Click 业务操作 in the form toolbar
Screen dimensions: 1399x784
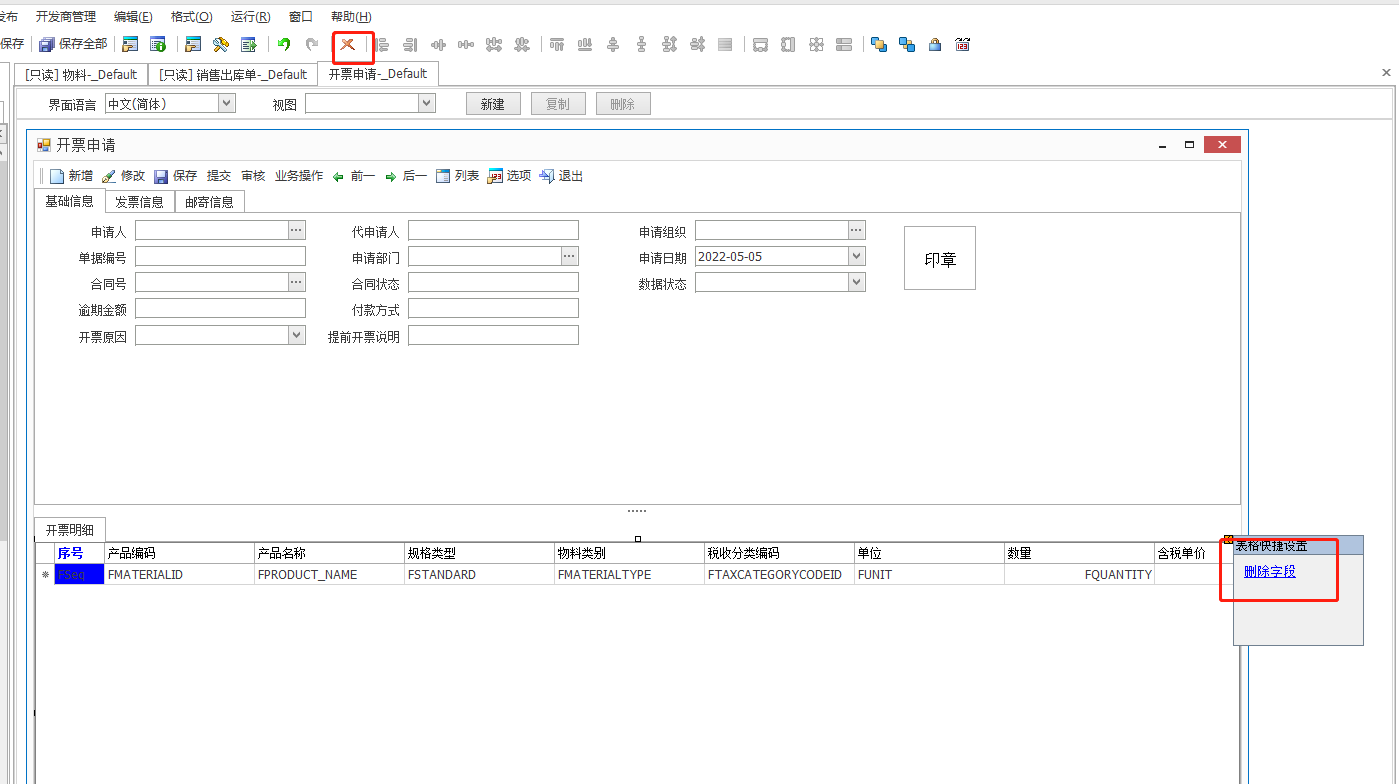(x=299, y=176)
